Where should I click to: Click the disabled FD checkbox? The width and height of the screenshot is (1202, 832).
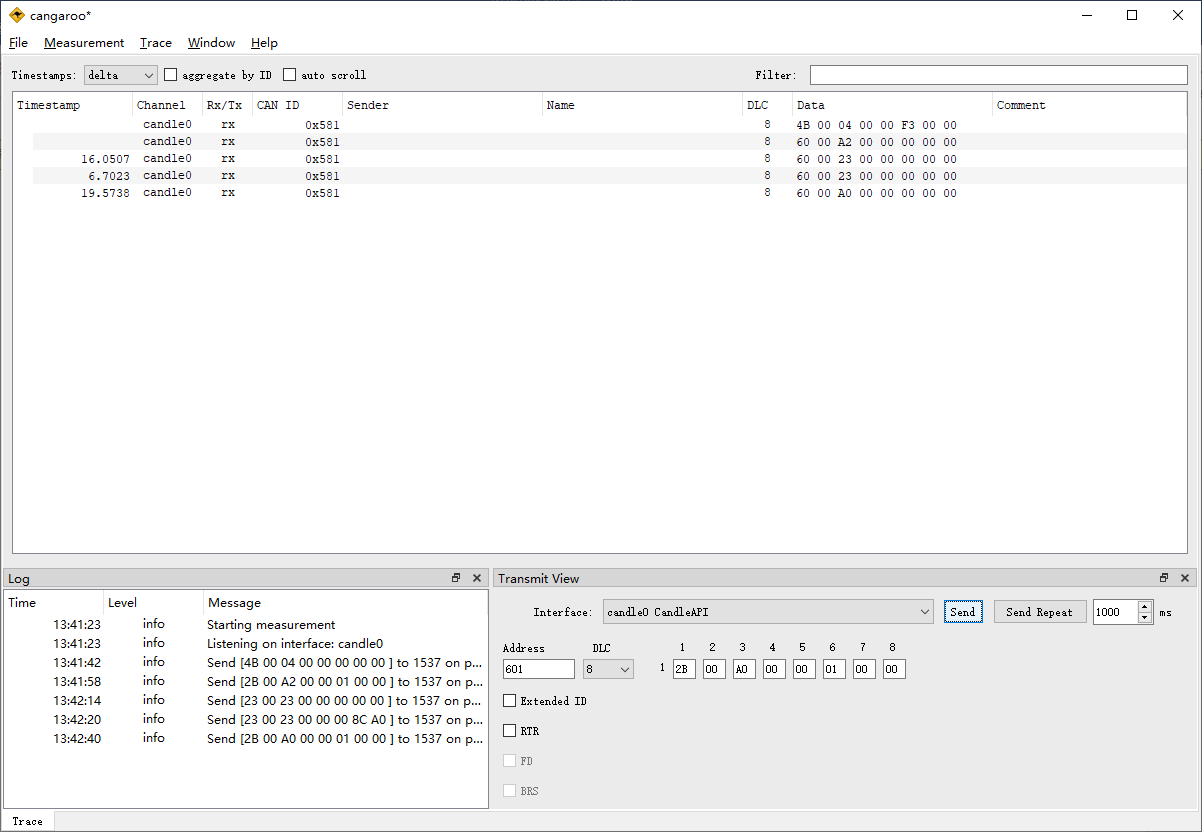point(518,761)
